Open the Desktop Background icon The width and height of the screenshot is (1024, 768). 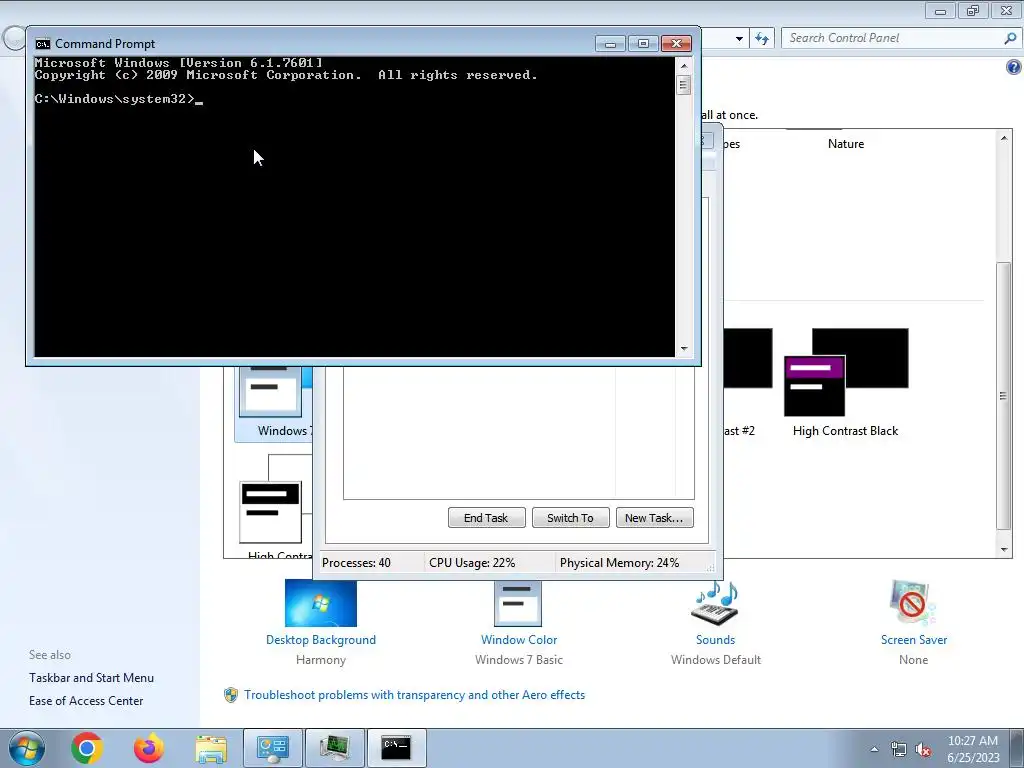point(321,603)
